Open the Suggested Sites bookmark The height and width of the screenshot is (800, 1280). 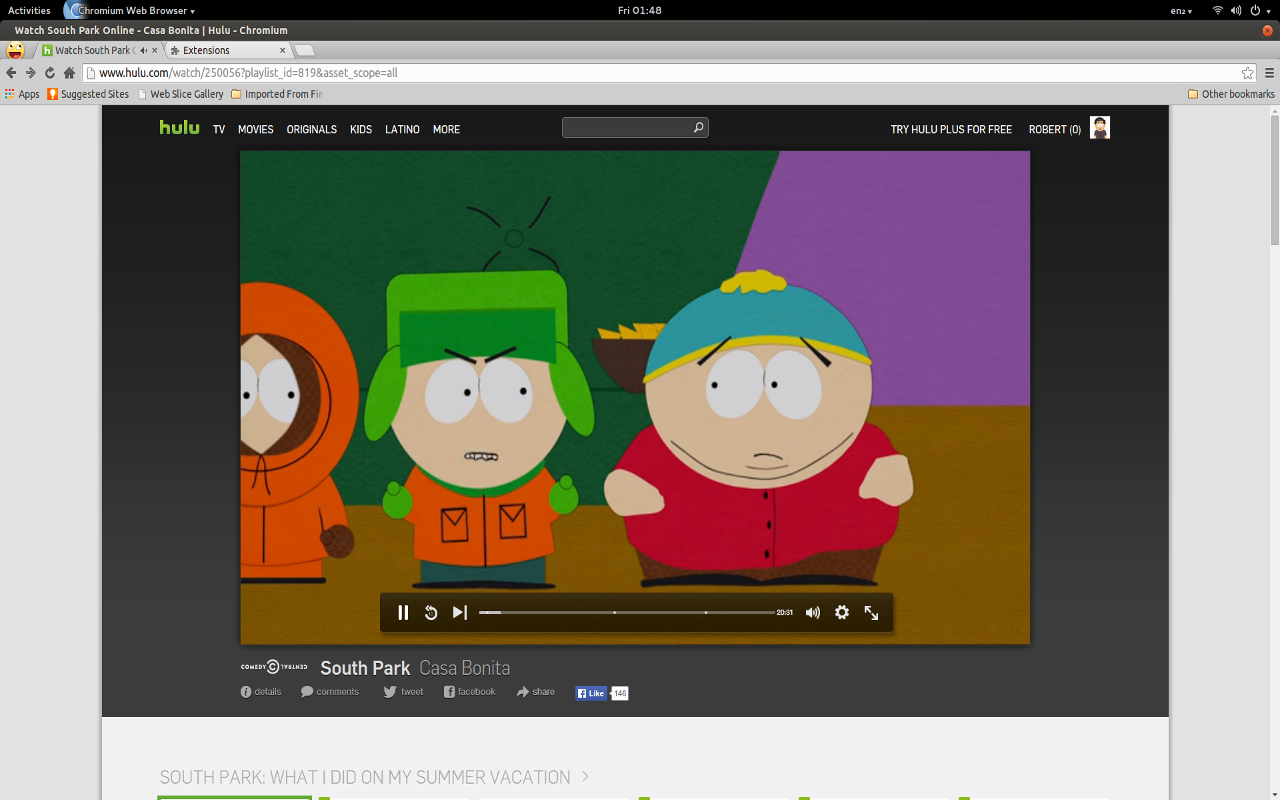click(x=88, y=94)
